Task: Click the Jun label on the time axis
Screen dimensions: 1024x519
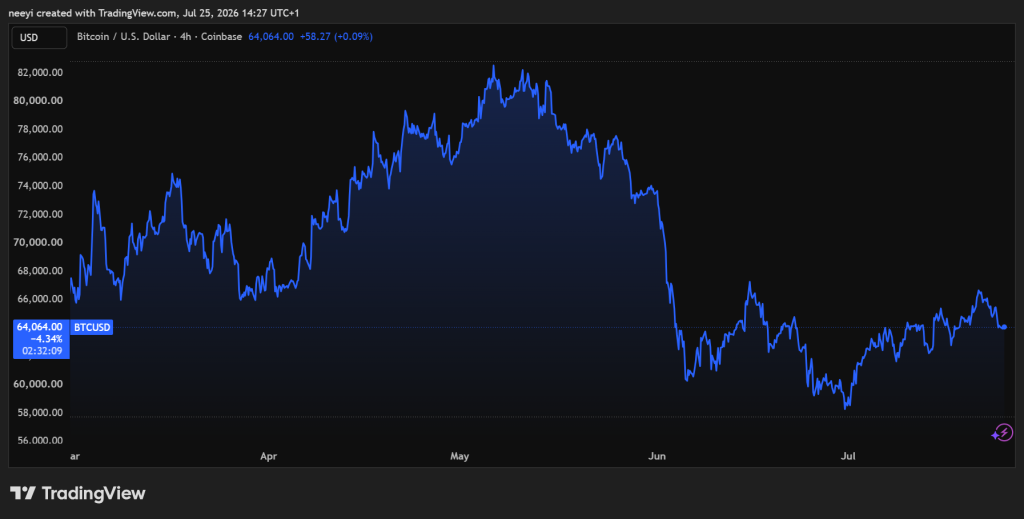Action: [x=656, y=456]
